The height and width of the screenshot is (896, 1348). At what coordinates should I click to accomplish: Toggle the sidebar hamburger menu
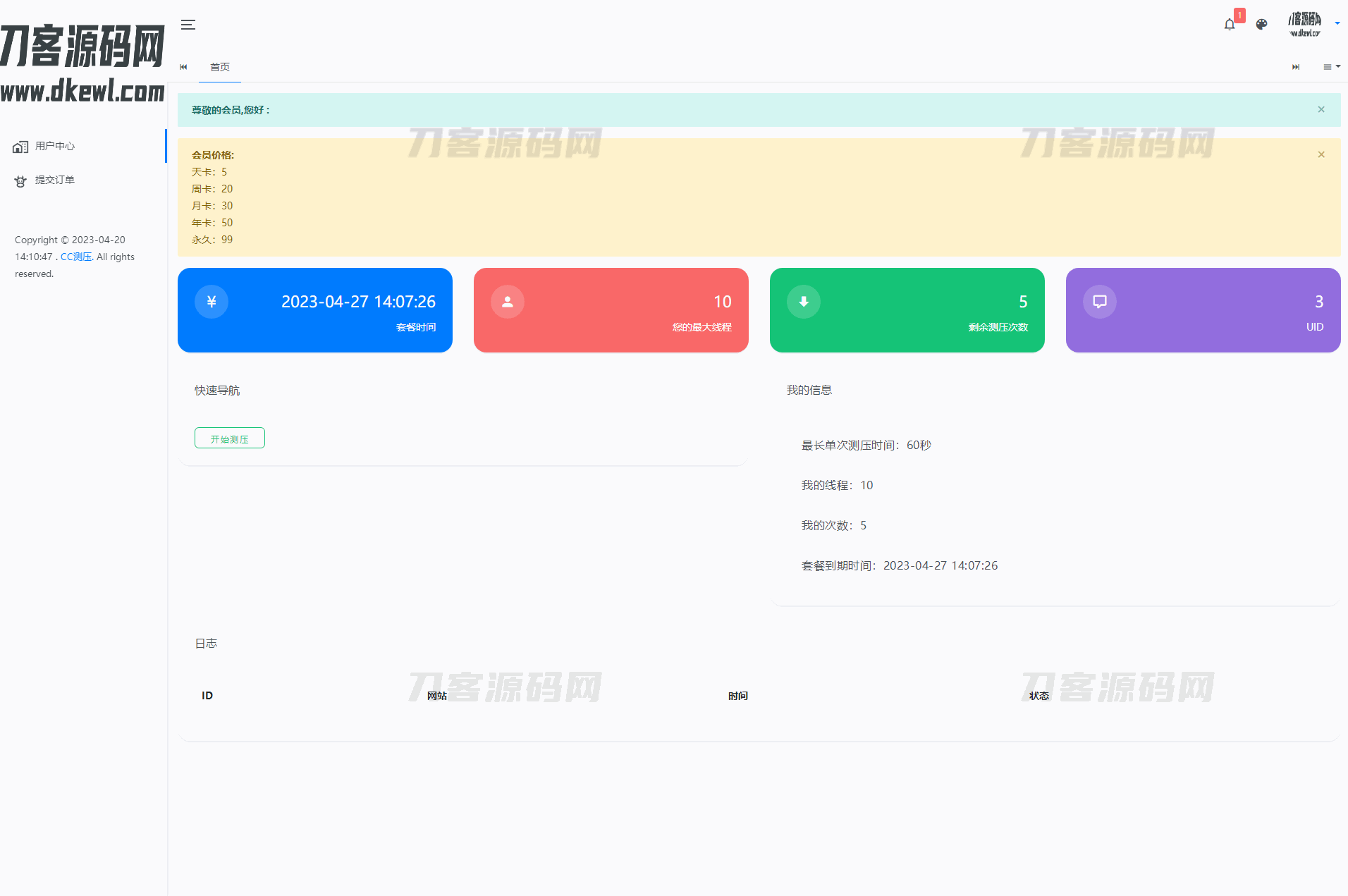coord(188,25)
